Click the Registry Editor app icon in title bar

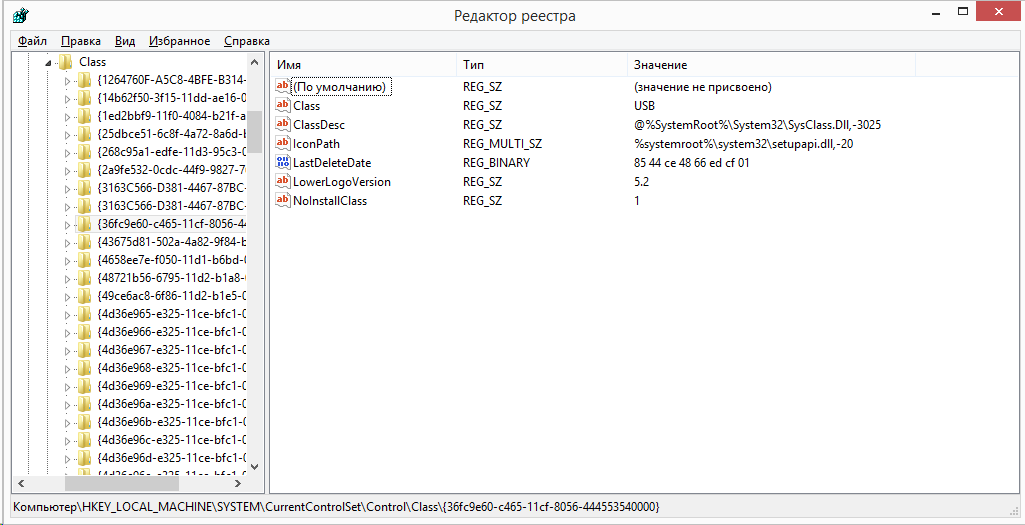pos(19,16)
